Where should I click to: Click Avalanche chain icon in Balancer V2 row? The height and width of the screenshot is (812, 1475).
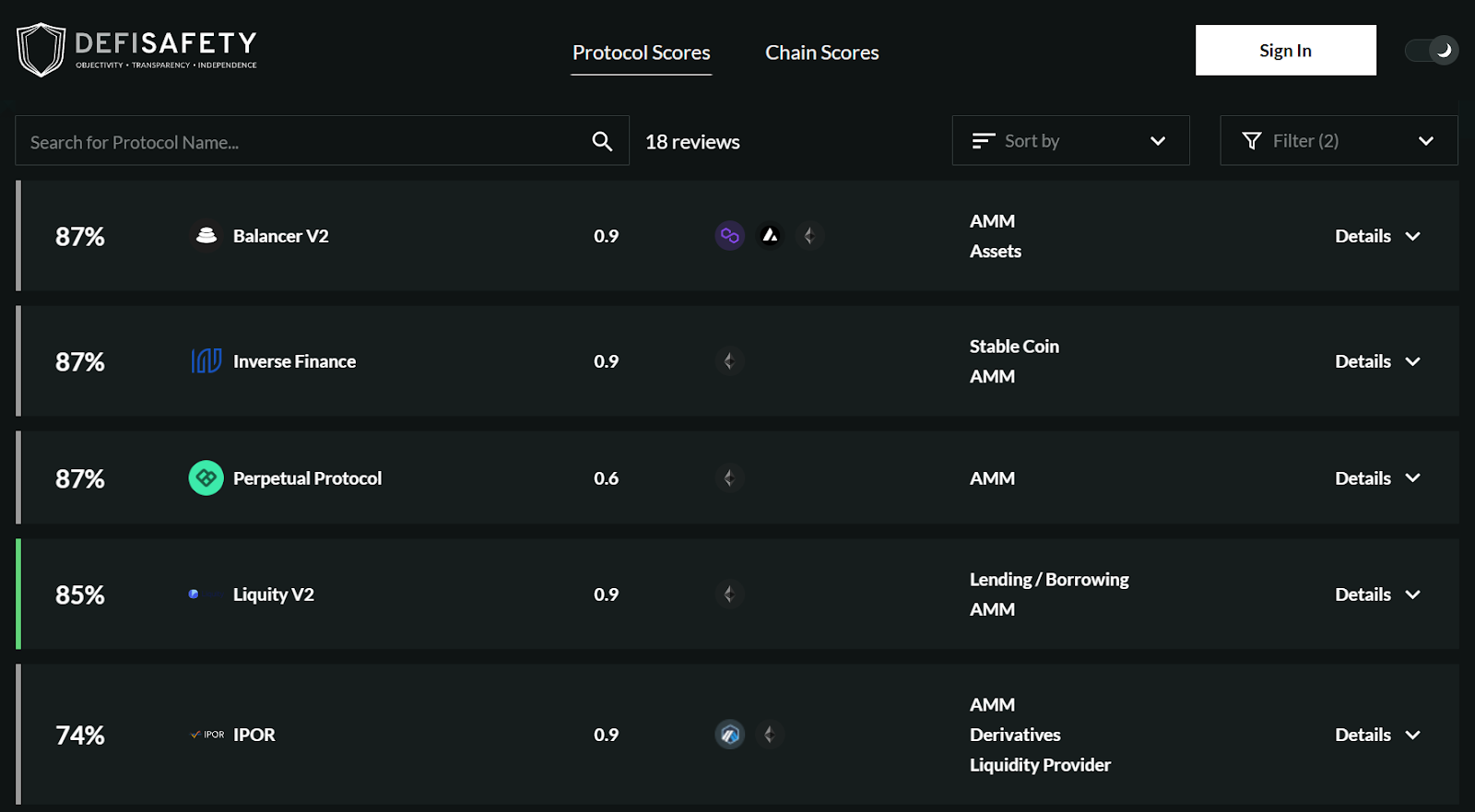click(x=770, y=236)
